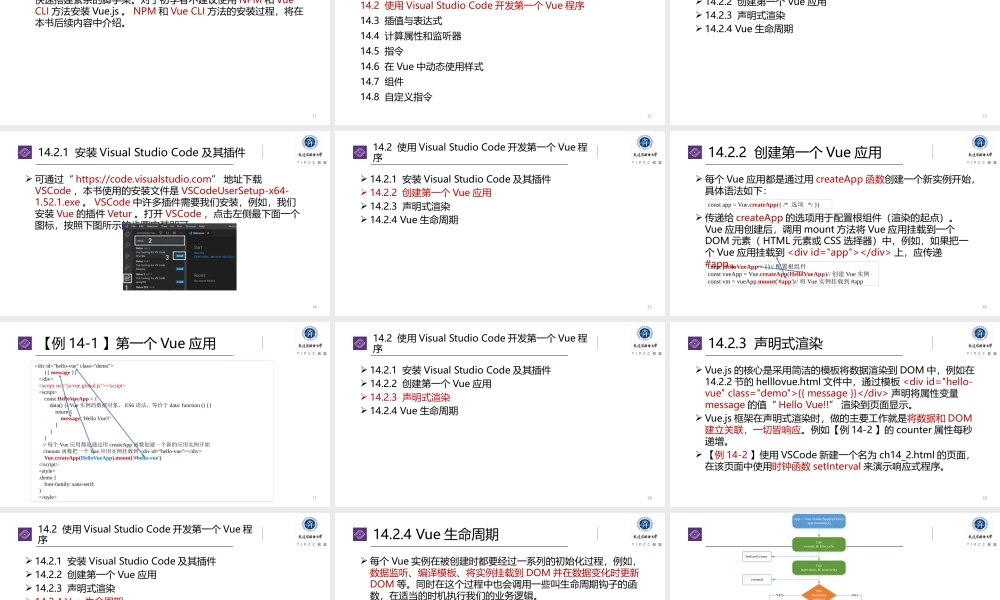Select the Welcome tab inside the VSCode screenshot
This screenshot has width=1000, height=600.
pyautogui.click(x=199, y=233)
